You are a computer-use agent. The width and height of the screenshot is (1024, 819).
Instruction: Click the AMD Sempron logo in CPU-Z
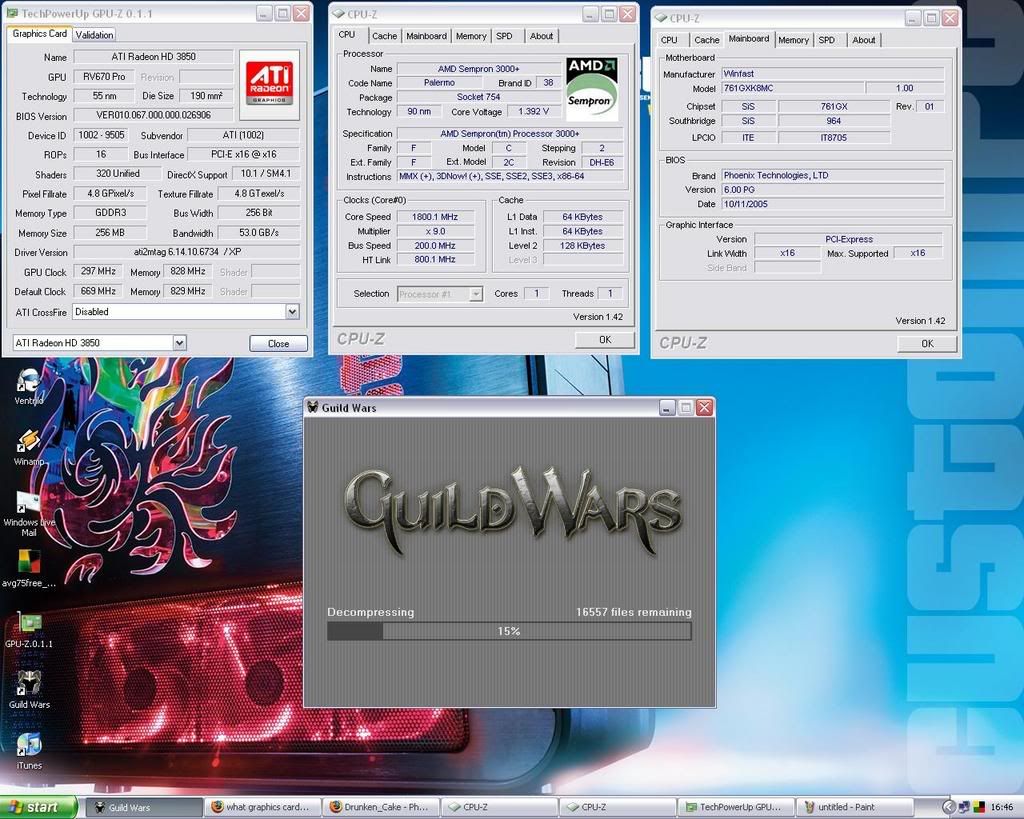point(591,89)
